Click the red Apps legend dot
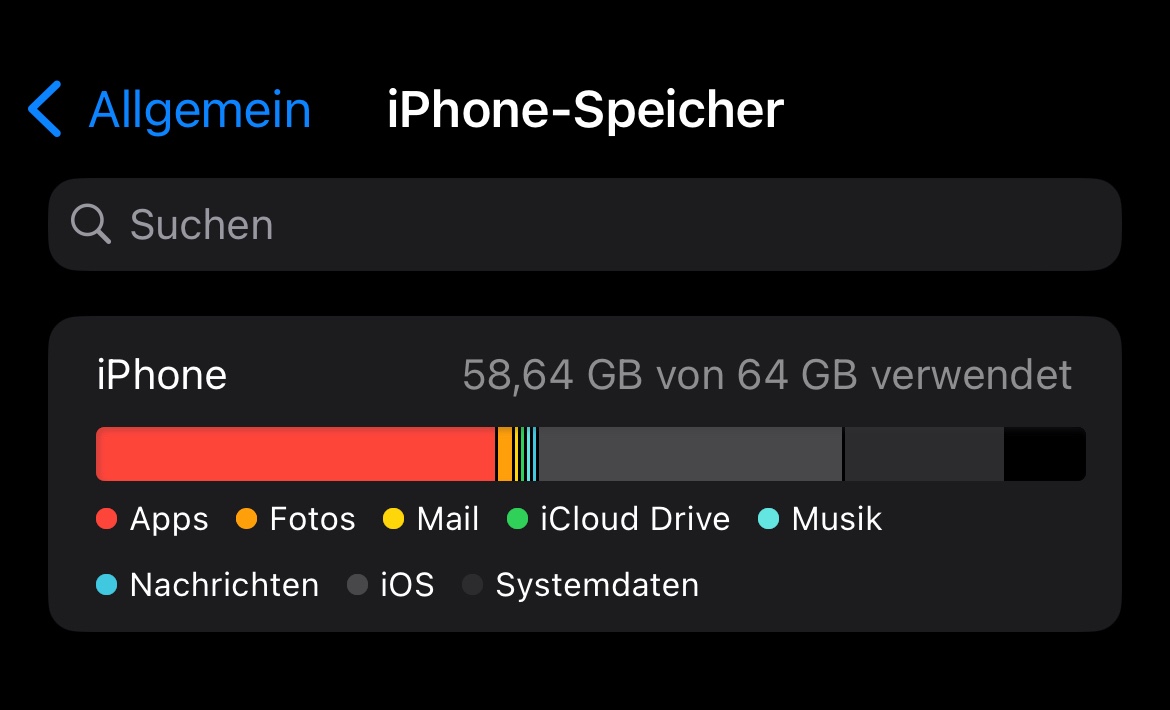Screen dimensions: 1170x710 (107, 519)
